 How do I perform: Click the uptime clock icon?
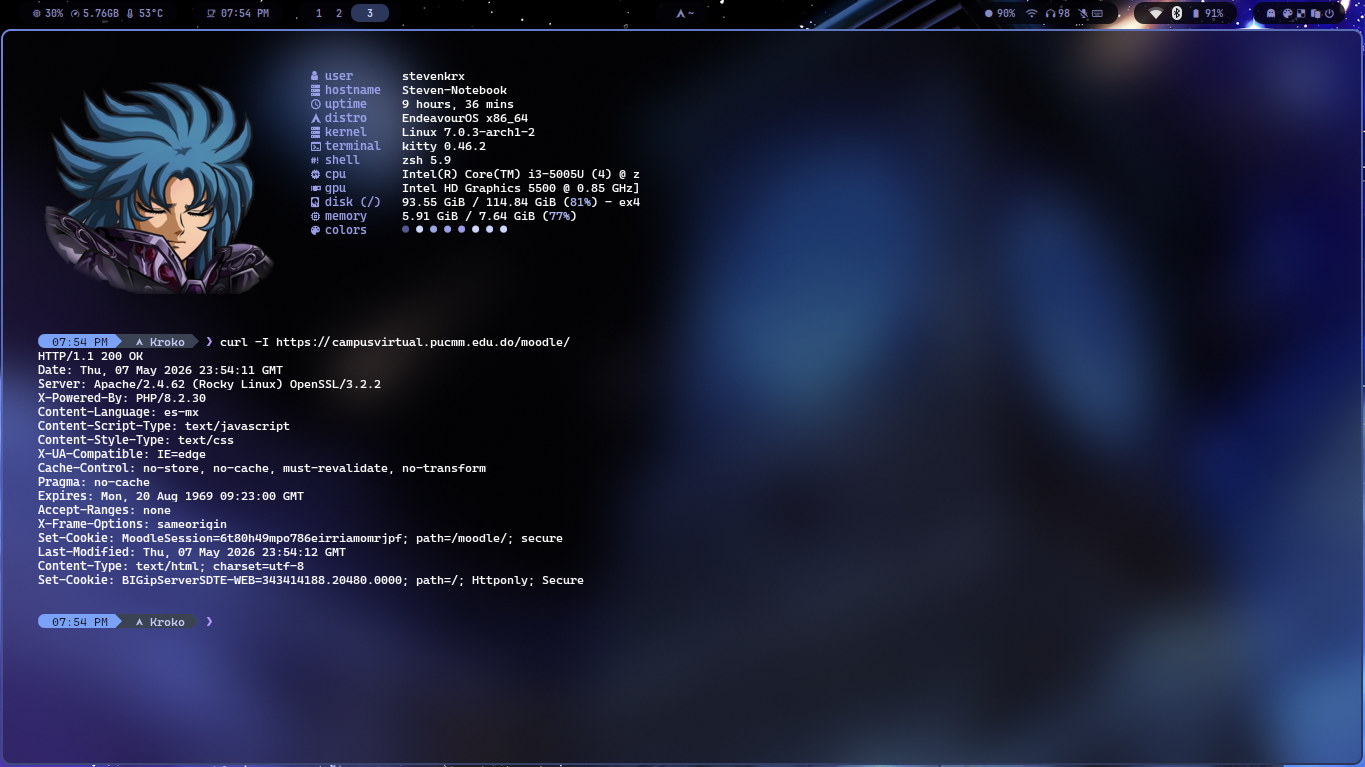(x=315, y=104)
